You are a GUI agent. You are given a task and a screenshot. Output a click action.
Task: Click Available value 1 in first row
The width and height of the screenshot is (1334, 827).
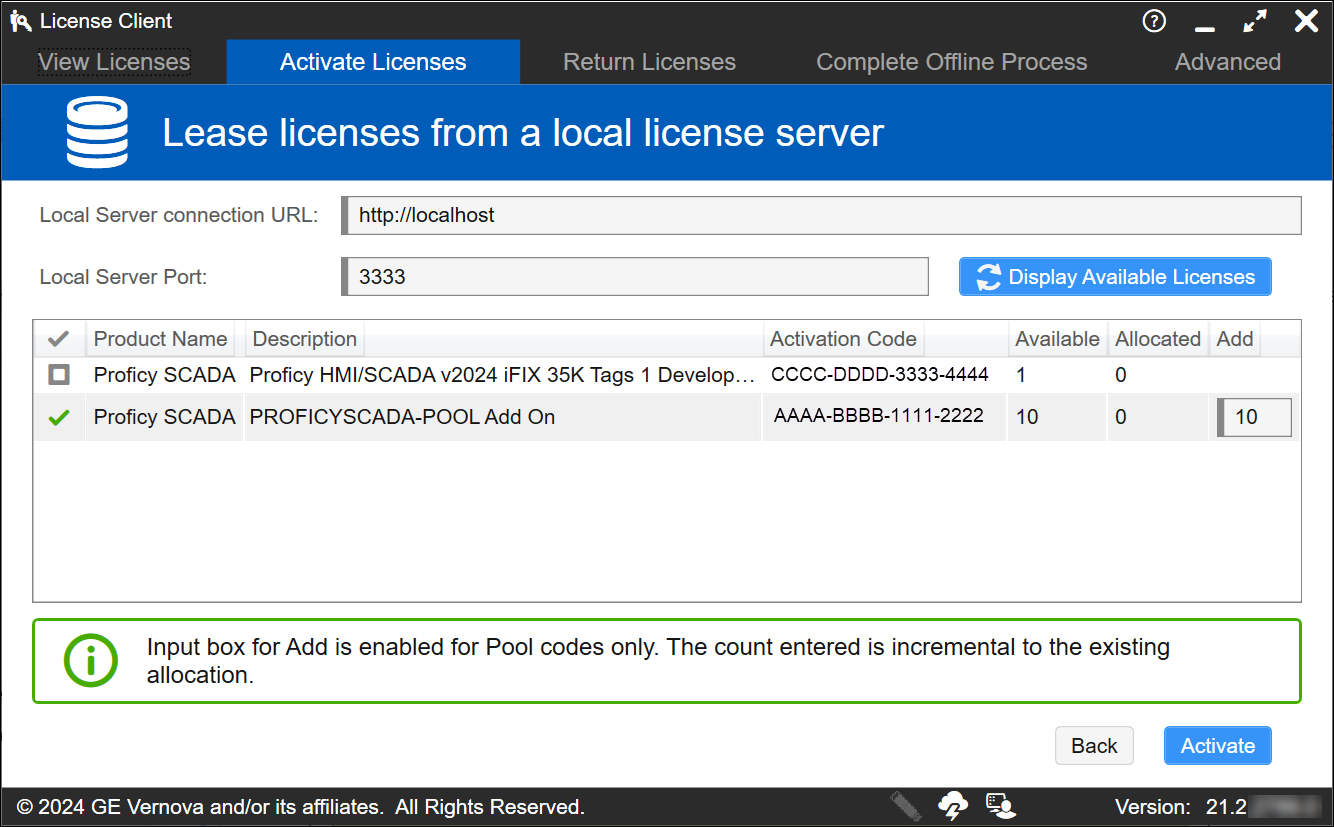click(1020, 376)
